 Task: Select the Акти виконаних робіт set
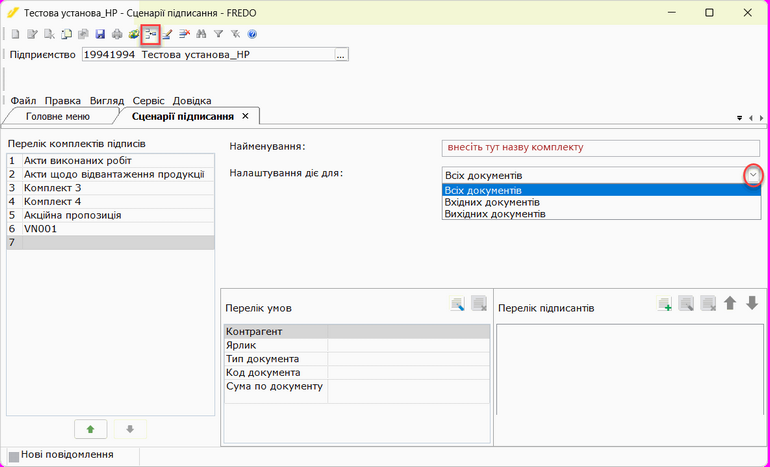coord(110,161)
